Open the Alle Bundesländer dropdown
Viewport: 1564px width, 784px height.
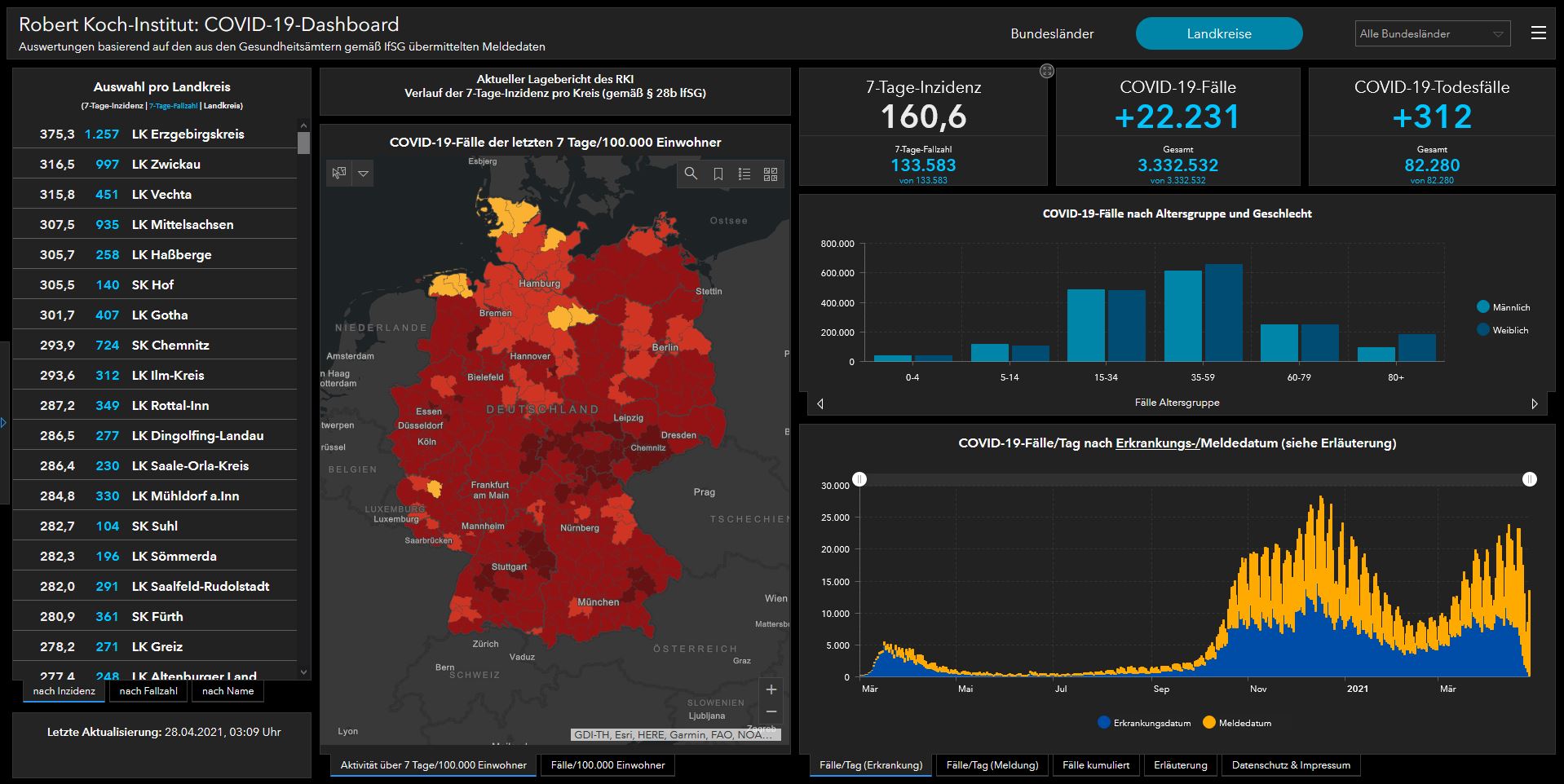(1432, 33)
